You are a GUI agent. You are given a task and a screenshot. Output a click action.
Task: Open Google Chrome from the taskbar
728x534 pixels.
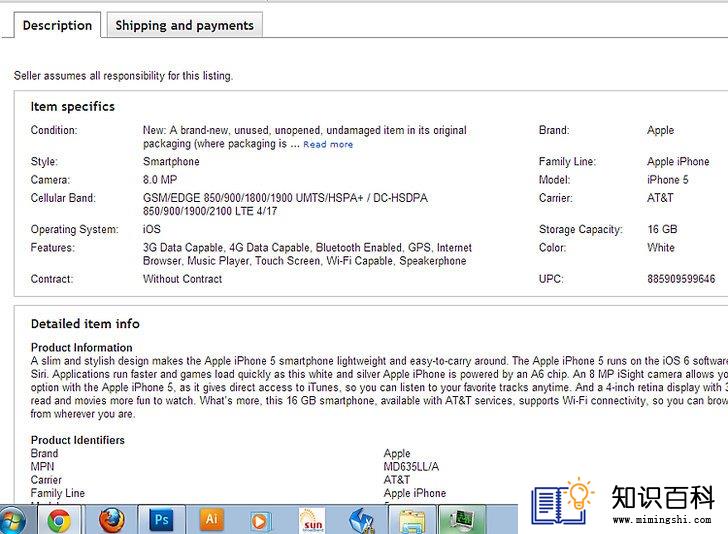pyautogui.click(x=59, y=520)
